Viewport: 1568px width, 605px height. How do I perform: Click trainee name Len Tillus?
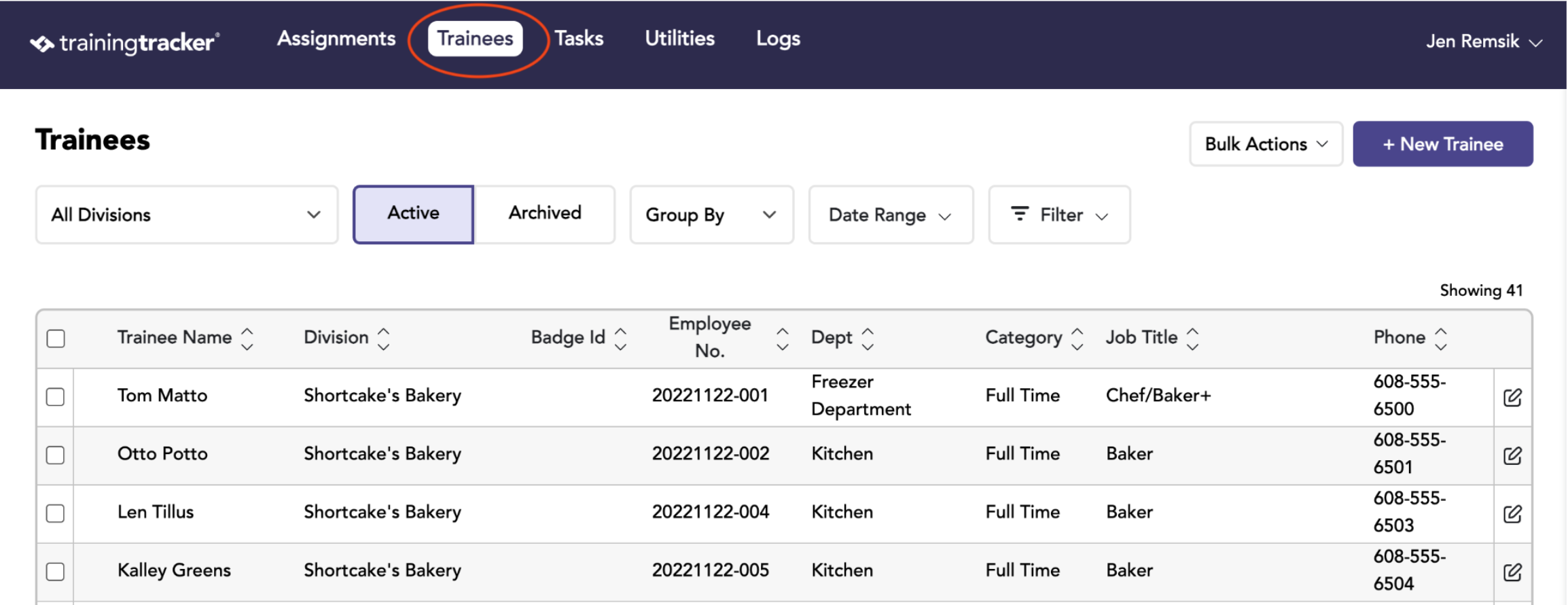(156, 512)
